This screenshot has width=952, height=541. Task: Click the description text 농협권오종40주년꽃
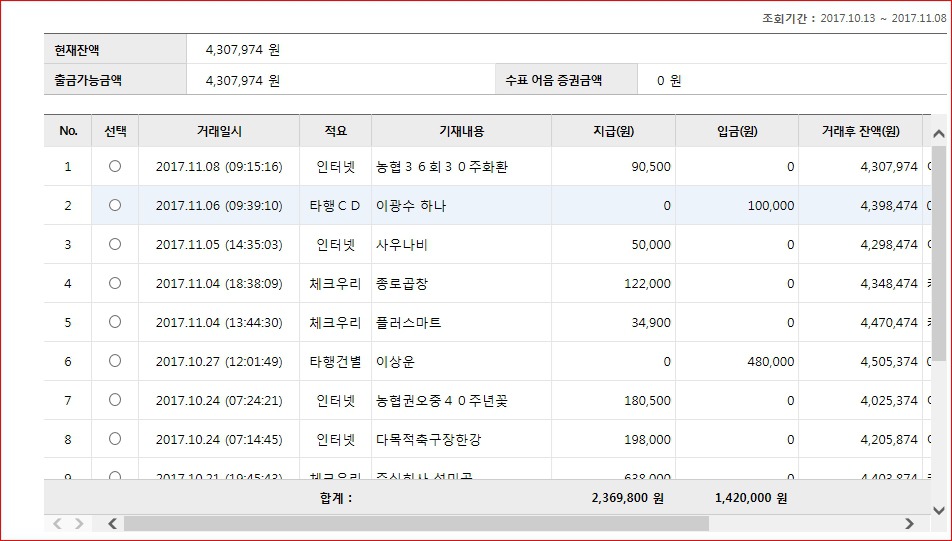click(x=441, y=401)
